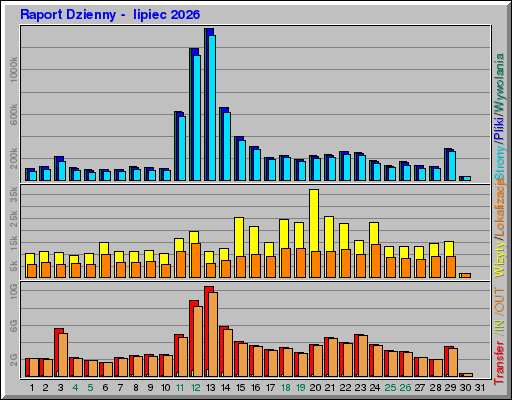Click the 10G y-axis label
This screenshot has width=512, height=400.
13,291
